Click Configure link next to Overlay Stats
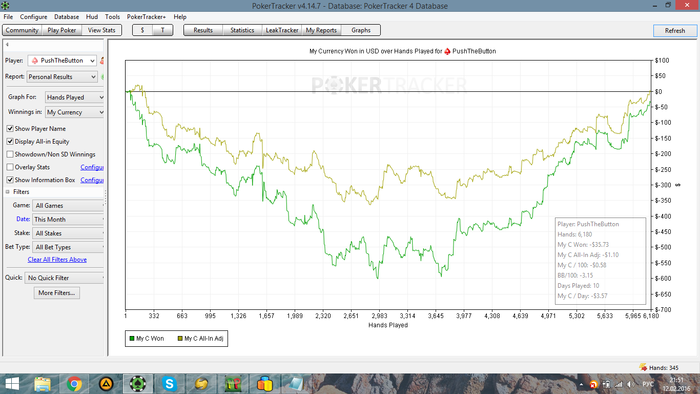Image resolution: width=700 pixels, height=394 pixels. (x=92, y=167)
